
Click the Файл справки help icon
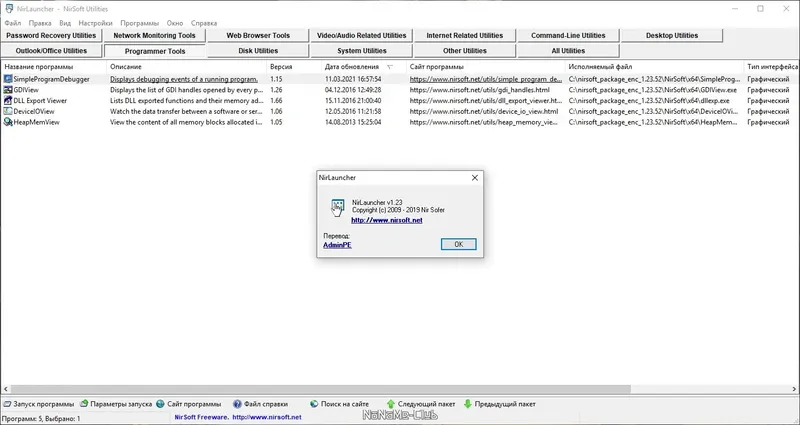pyautogui.click(x=237, y=404)
